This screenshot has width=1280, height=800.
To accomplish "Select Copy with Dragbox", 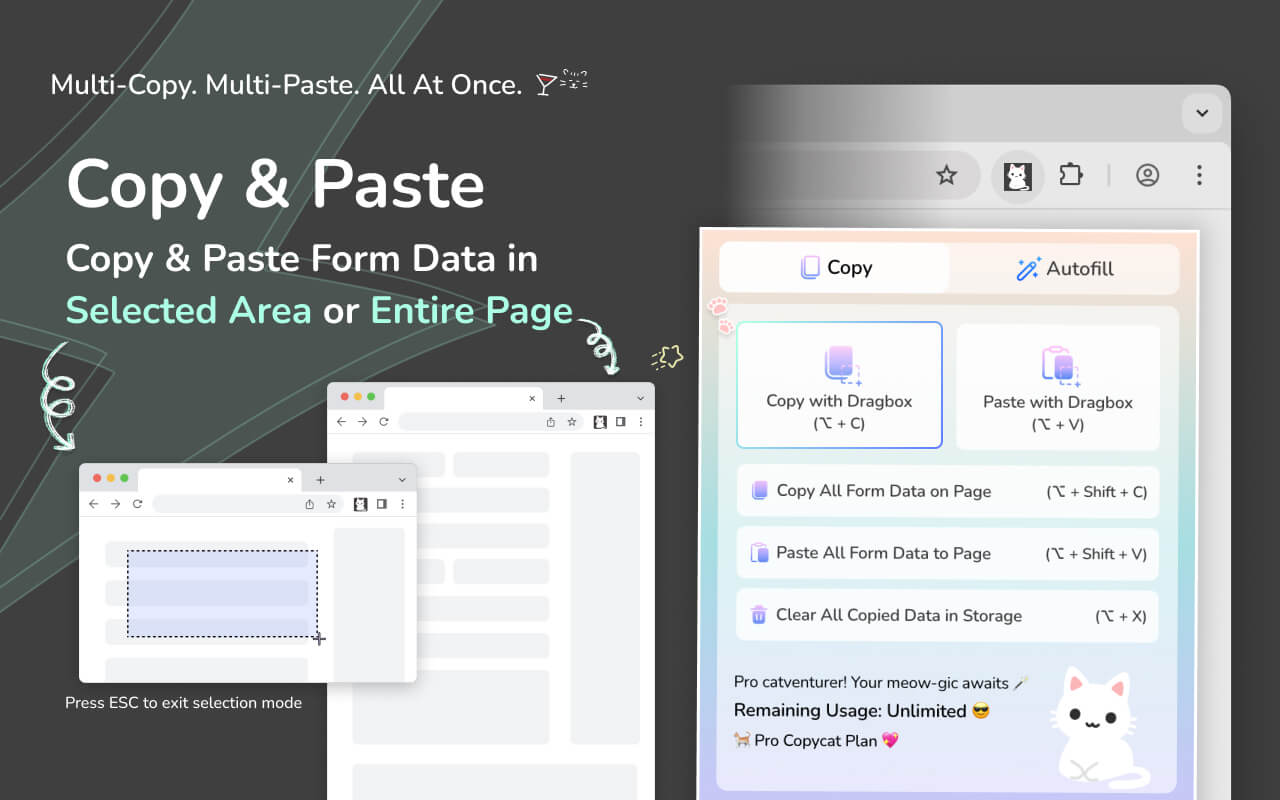I will (839, 384).
